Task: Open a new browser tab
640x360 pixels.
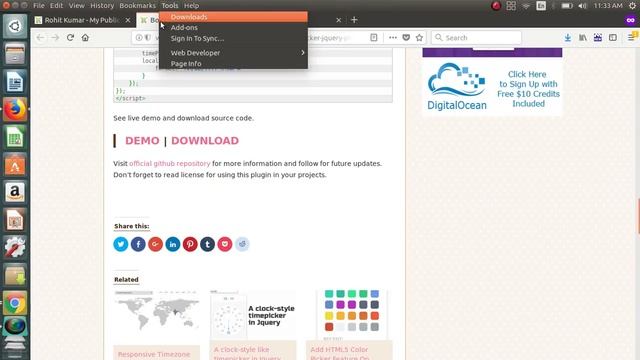Action: 354,20
